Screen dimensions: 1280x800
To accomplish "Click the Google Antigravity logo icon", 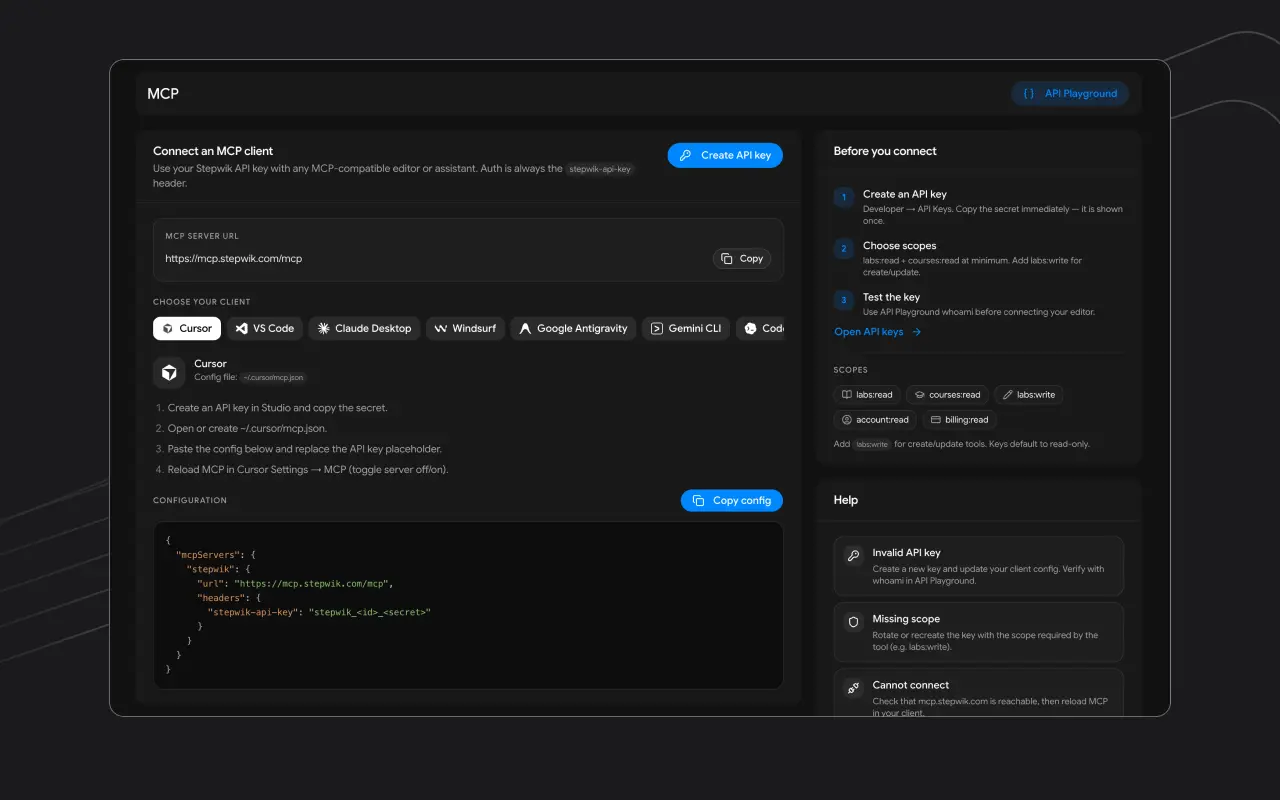I will tap(525, 328).
